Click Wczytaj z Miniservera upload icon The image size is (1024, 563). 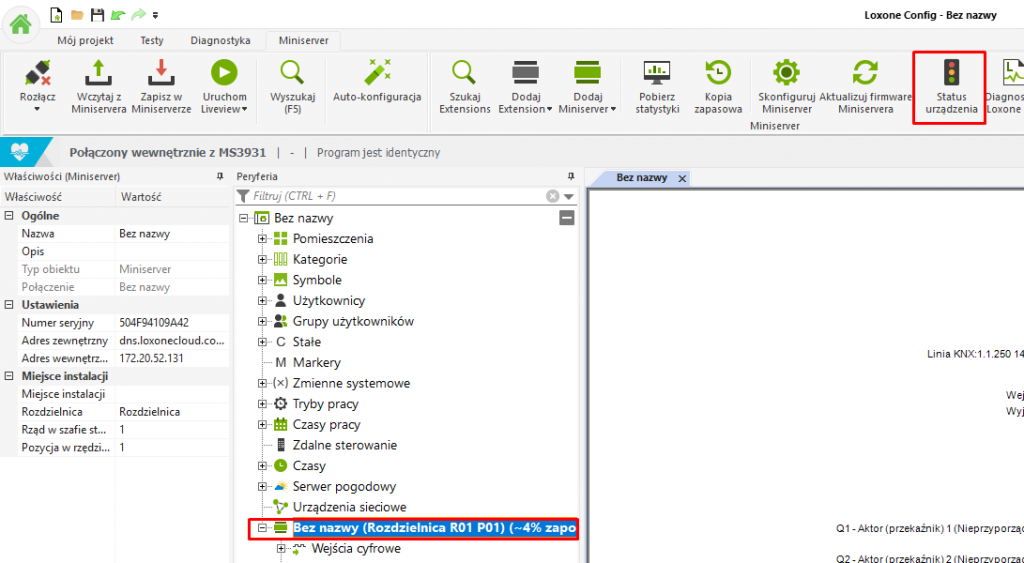tap(98, 74)
